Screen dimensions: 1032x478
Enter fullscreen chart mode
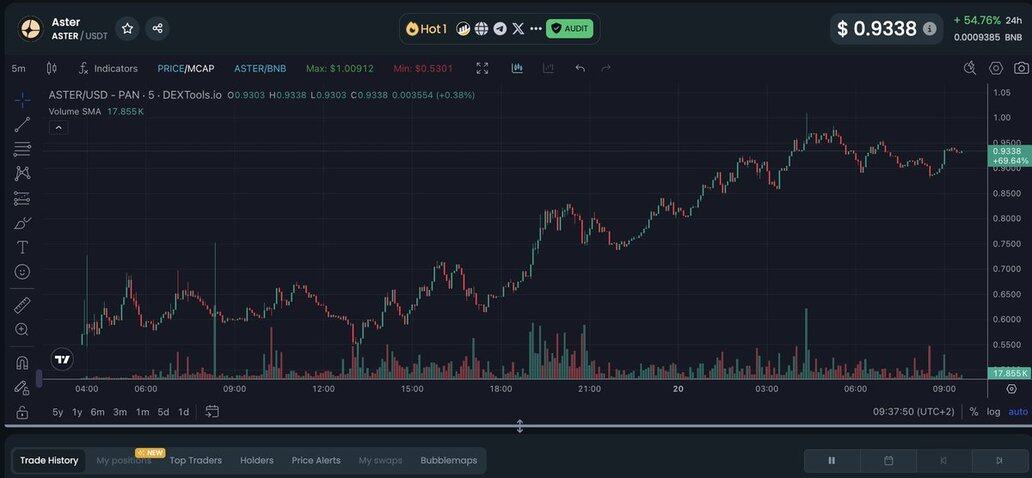[482, 68]
